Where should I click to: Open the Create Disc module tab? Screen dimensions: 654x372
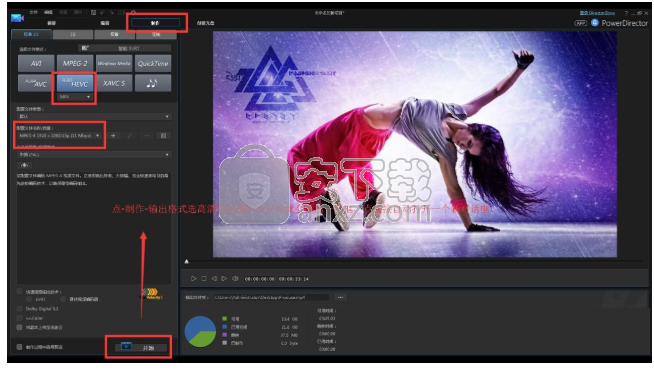206,23
